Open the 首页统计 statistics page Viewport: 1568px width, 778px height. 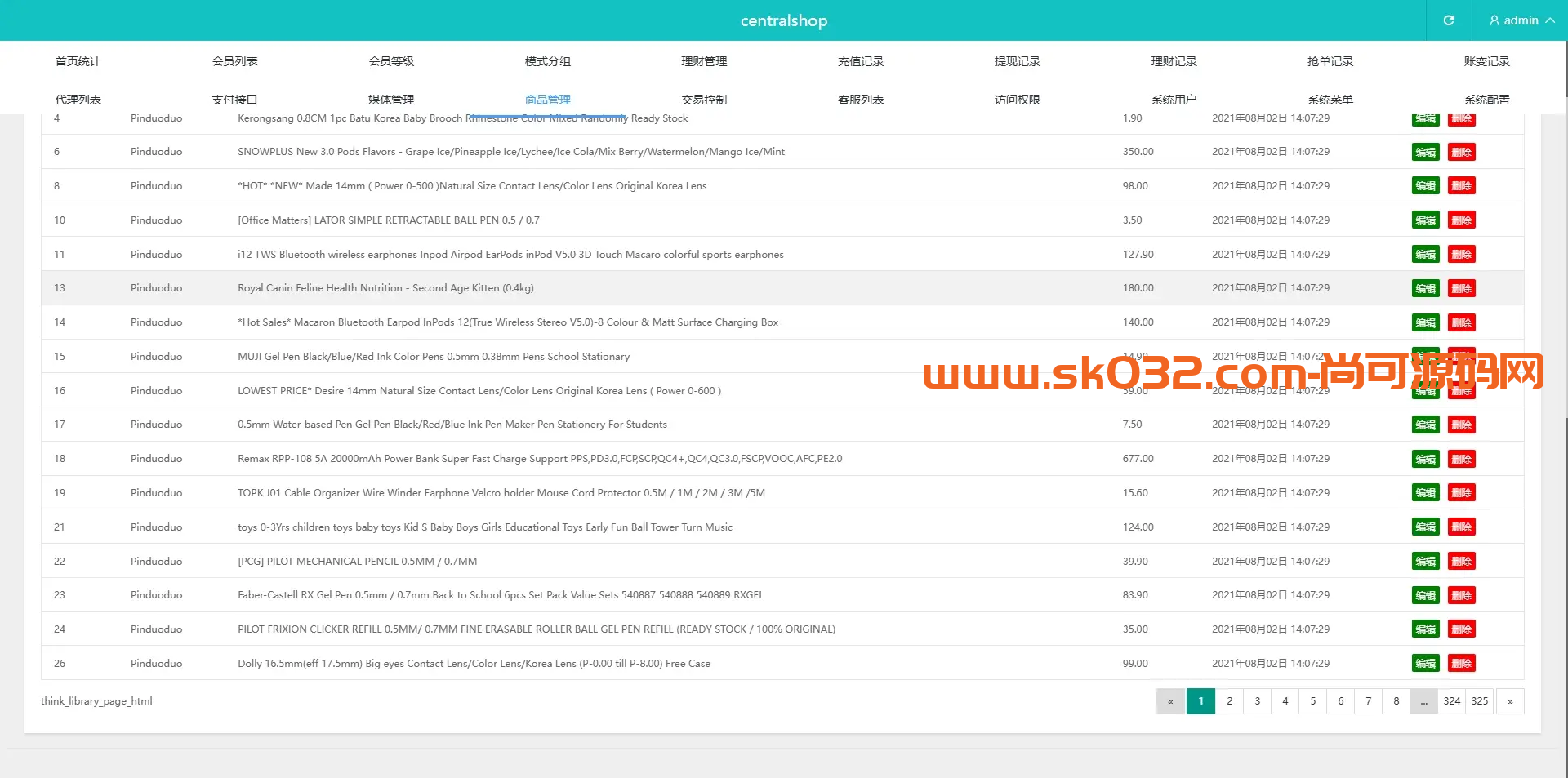pyautogui.click(x=78, y=60)
